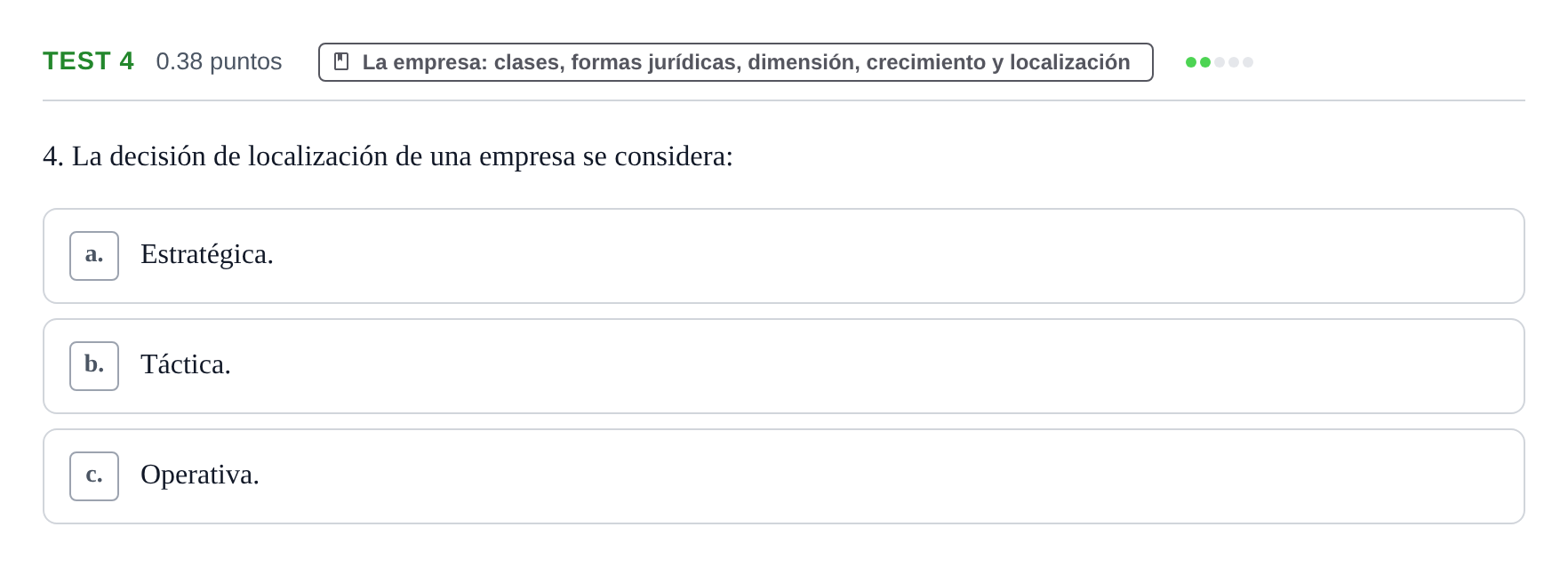
Task: Click the fourth gray difficulty dot
Action: click(1234, 62)
